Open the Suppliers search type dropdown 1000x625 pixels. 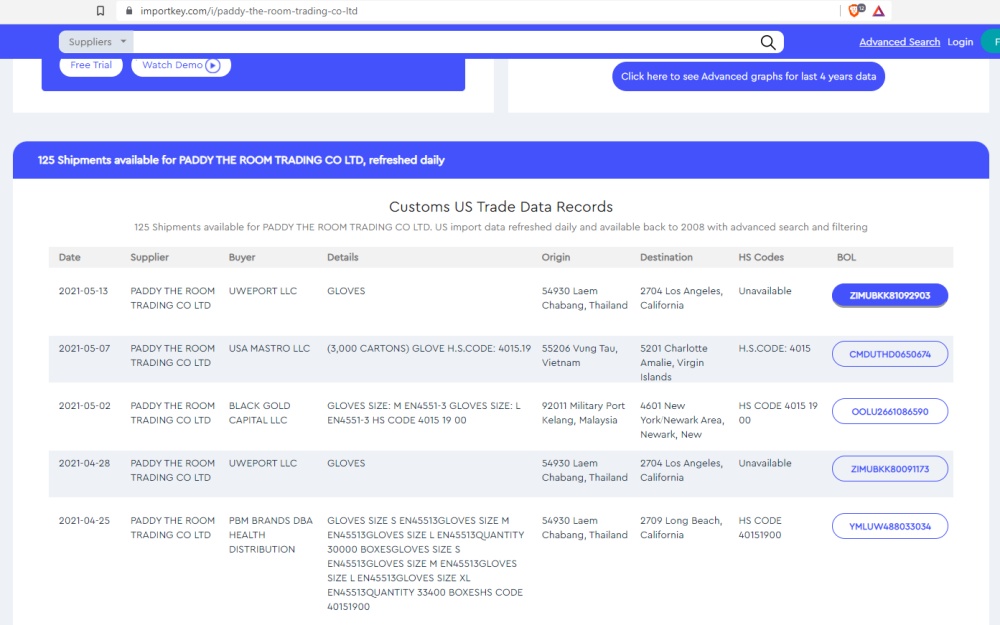[96, 42]
